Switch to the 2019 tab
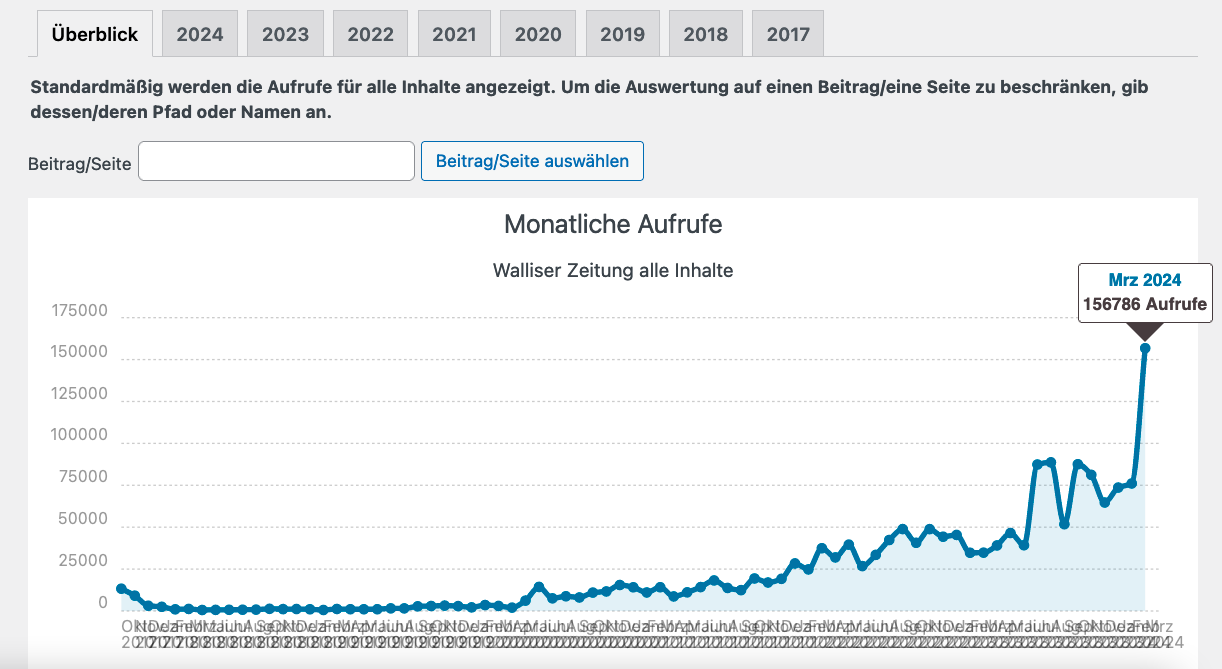The width and height of the screenshot is (1222, 669). pyautogui.click(x=622, y=34)
